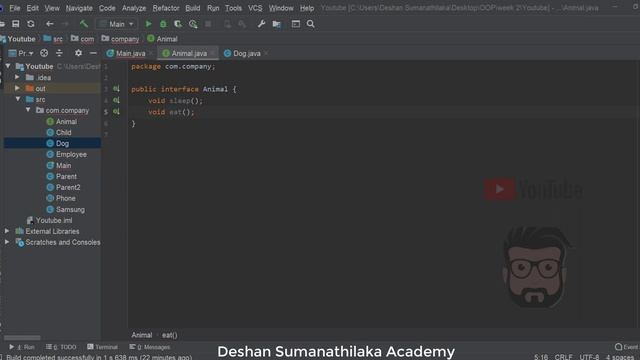
Task: Expand the .idea folder
Action: click(x=17, y=77)
